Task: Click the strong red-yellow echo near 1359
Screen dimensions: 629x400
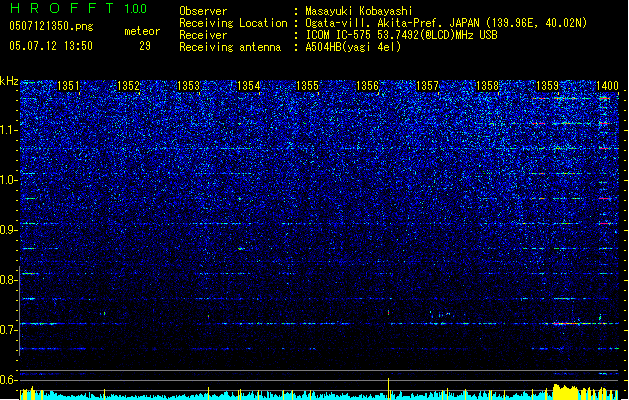Action: (x=566, y=323)
